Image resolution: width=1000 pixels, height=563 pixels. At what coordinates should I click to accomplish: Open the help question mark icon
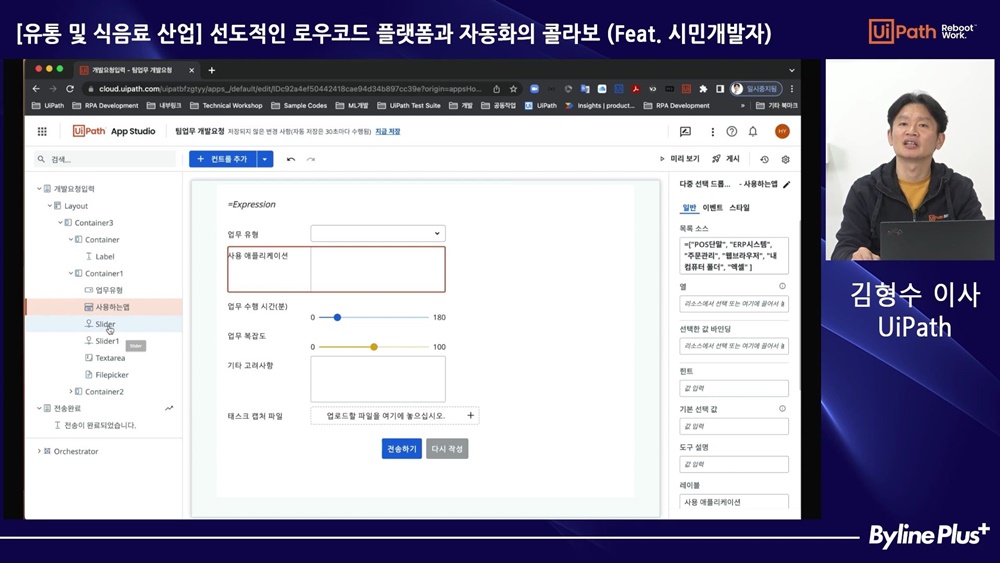732,131
